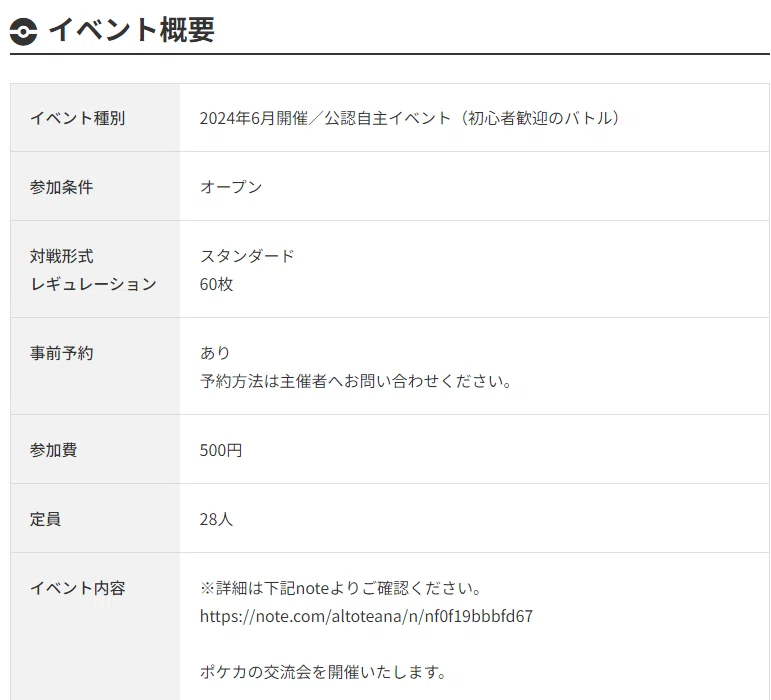Click the オープン value
The width and height of the screenshot is (771, 700).
[231, 187]
